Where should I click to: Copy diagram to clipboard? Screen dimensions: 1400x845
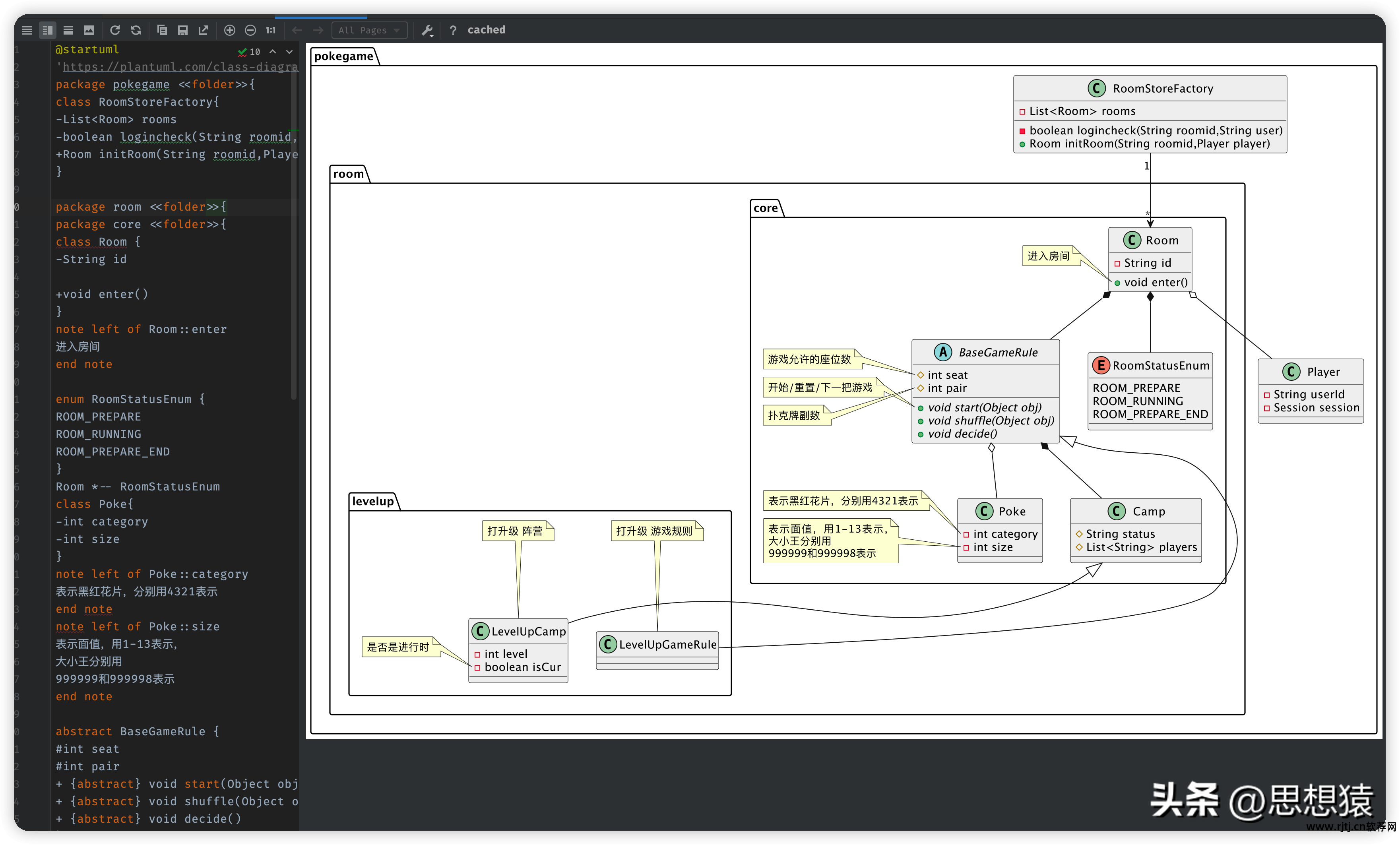coord(162,30)
